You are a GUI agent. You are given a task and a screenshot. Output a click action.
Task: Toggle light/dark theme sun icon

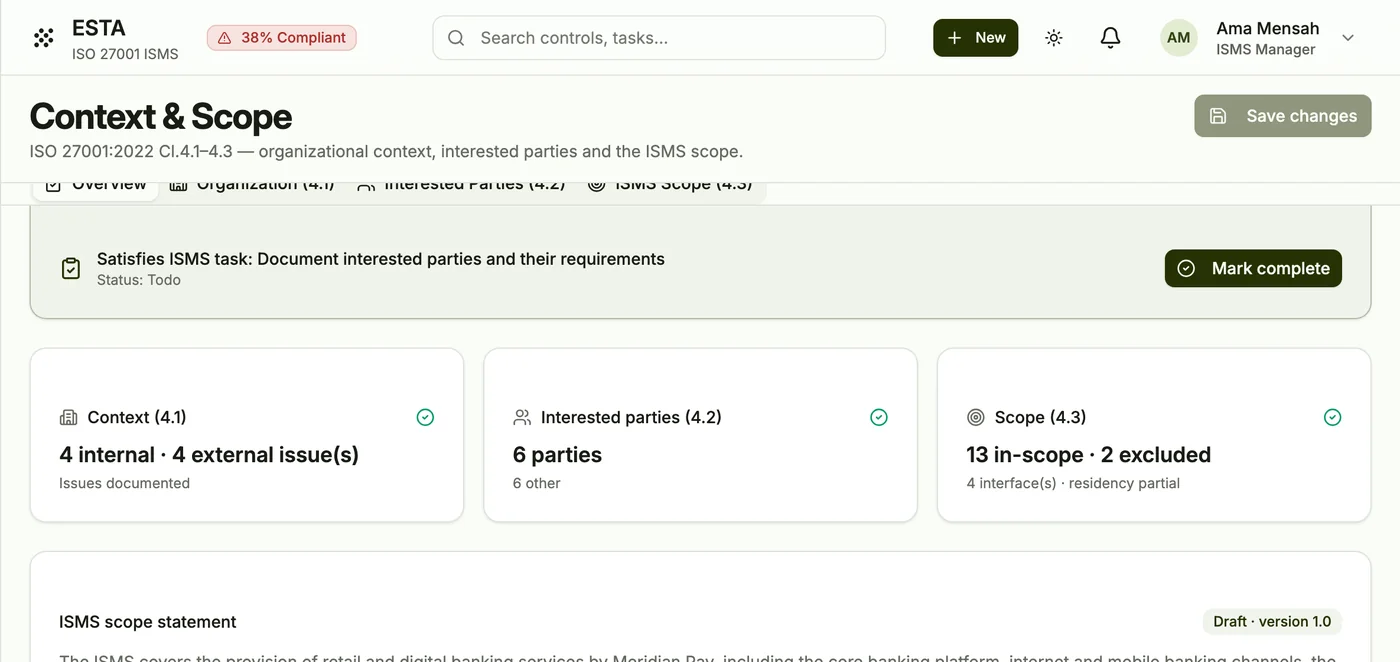click(1053, 38)
